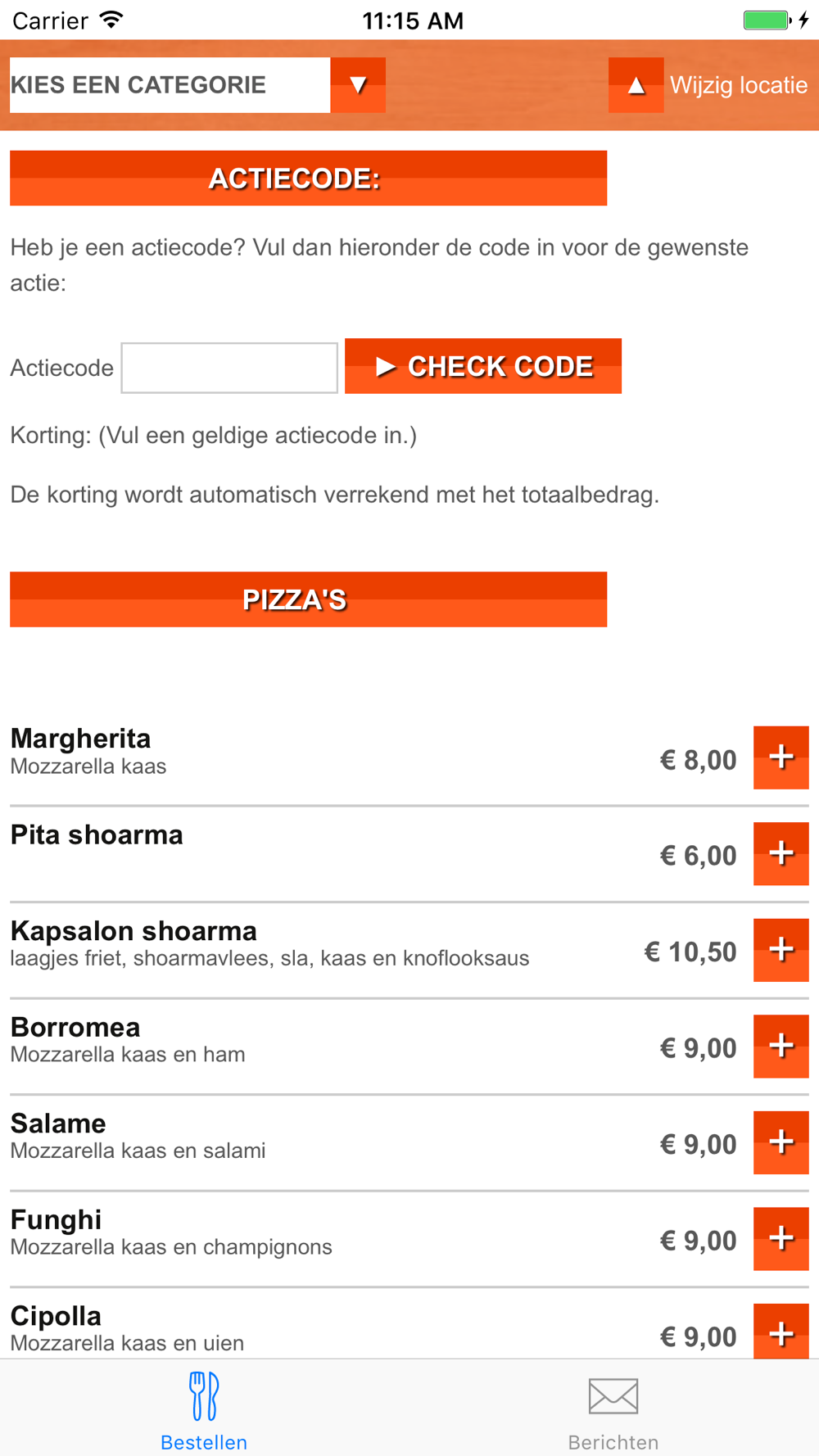This screenshot has width=819, height=1456.
Task: Tap the up-arrow icon beside Wijzig locatie
Action: [636, 85]
